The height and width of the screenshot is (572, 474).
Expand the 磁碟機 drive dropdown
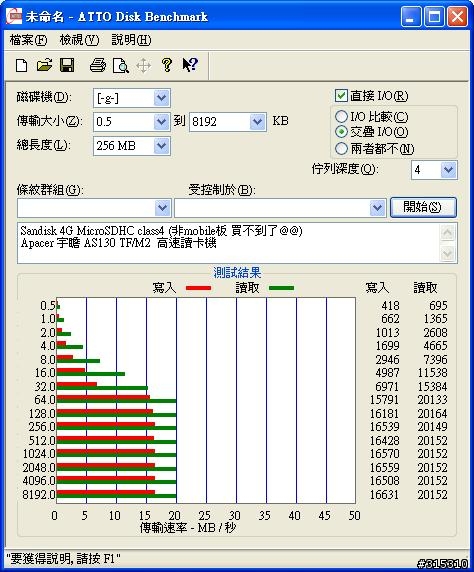161,98
